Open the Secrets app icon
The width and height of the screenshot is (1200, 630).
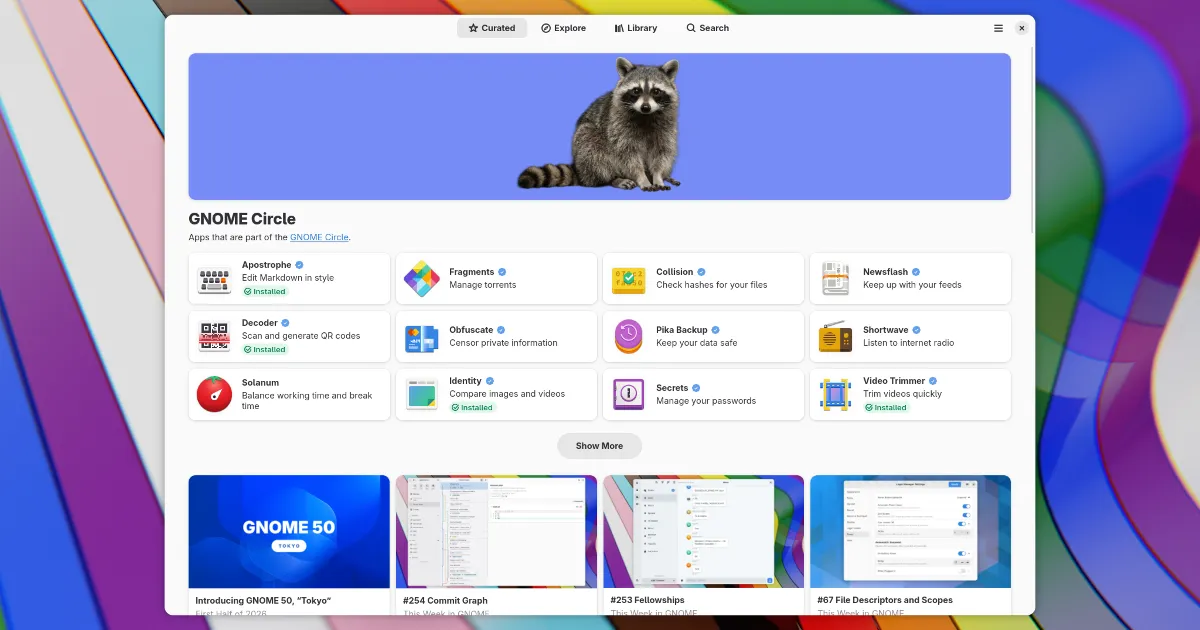629,394
